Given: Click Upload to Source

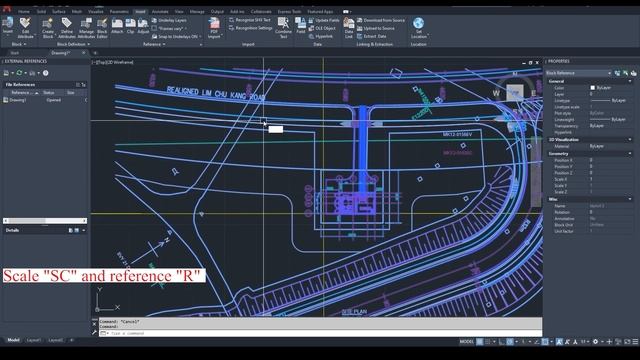Looking at the screenshot, I should click(x=376, y=28).
